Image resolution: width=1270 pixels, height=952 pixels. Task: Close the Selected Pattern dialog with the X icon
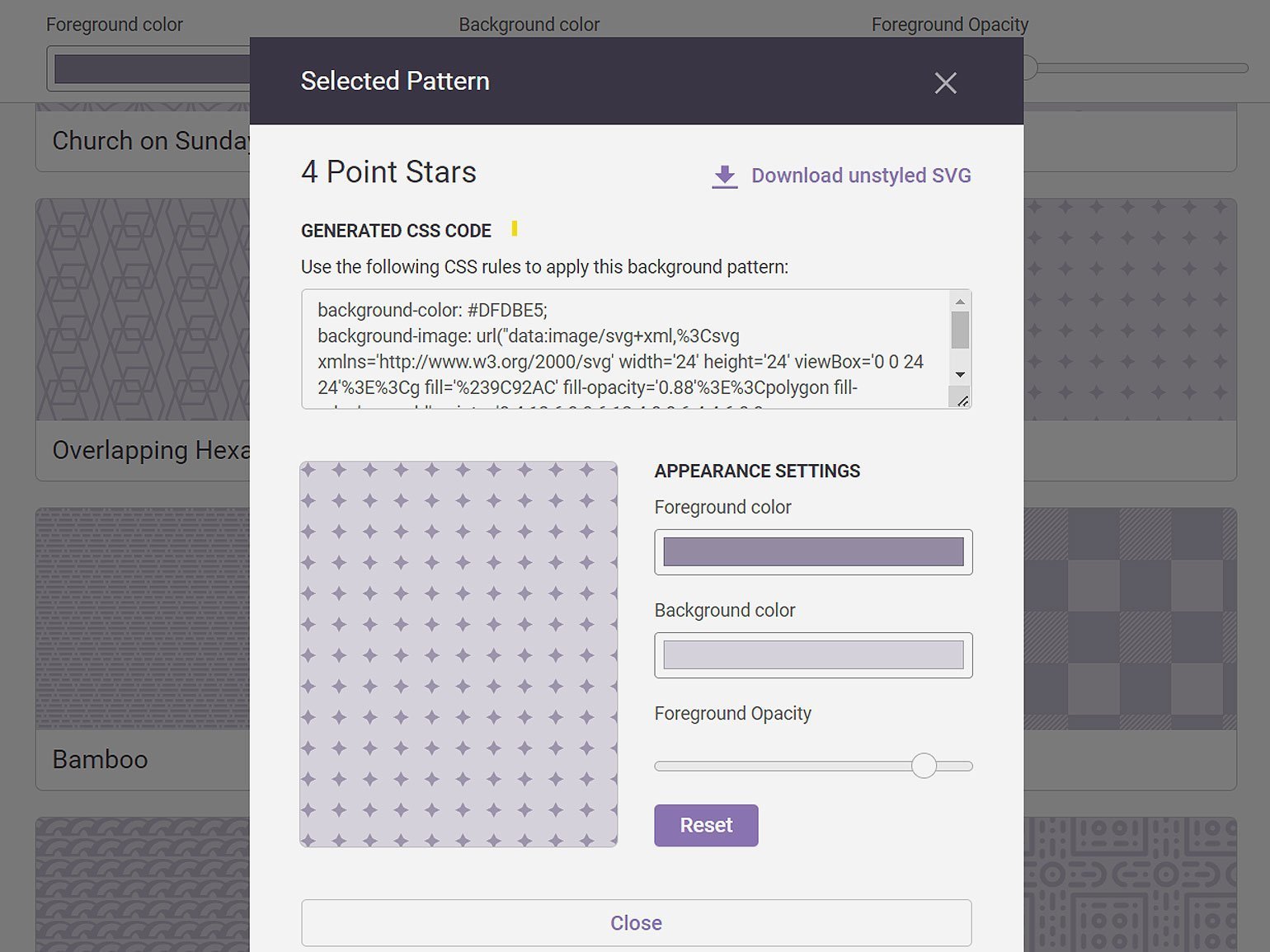click(945, 82)
